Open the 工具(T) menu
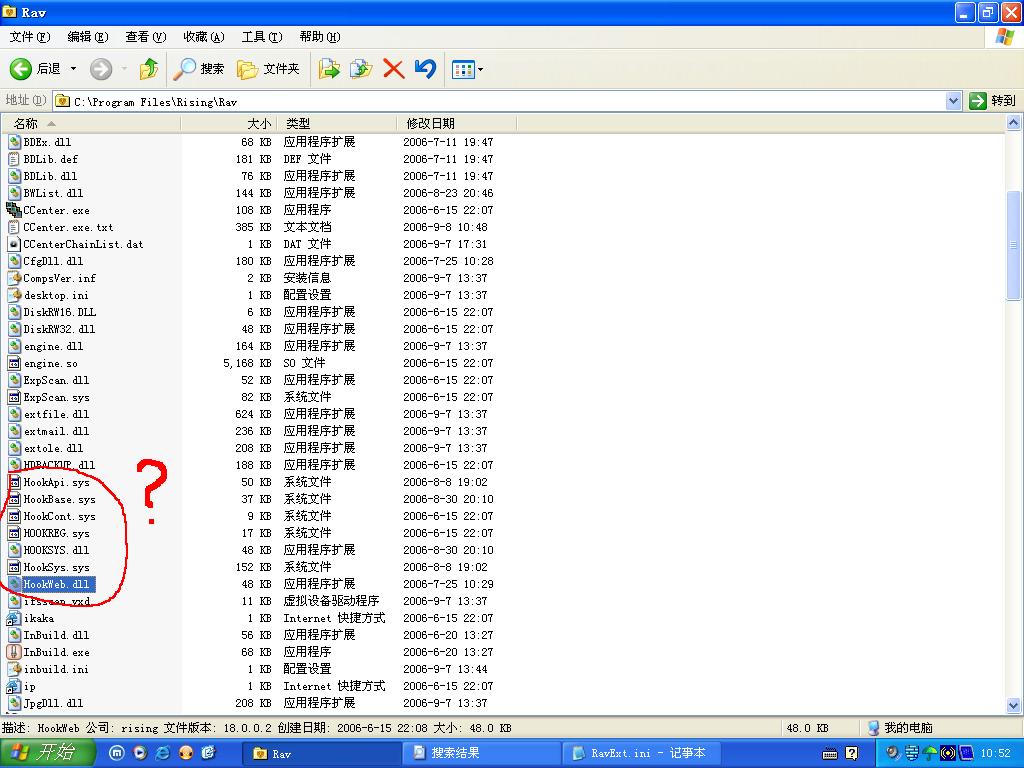This screenshot has height=768, width=1024. [x=262, y=37]
